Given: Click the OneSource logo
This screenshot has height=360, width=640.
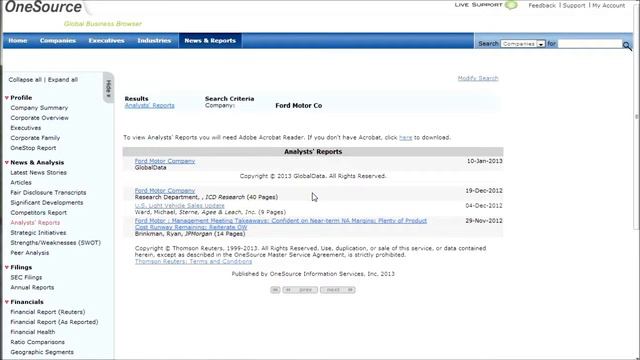Looking at the screenshot, I should tap(43, 7).
